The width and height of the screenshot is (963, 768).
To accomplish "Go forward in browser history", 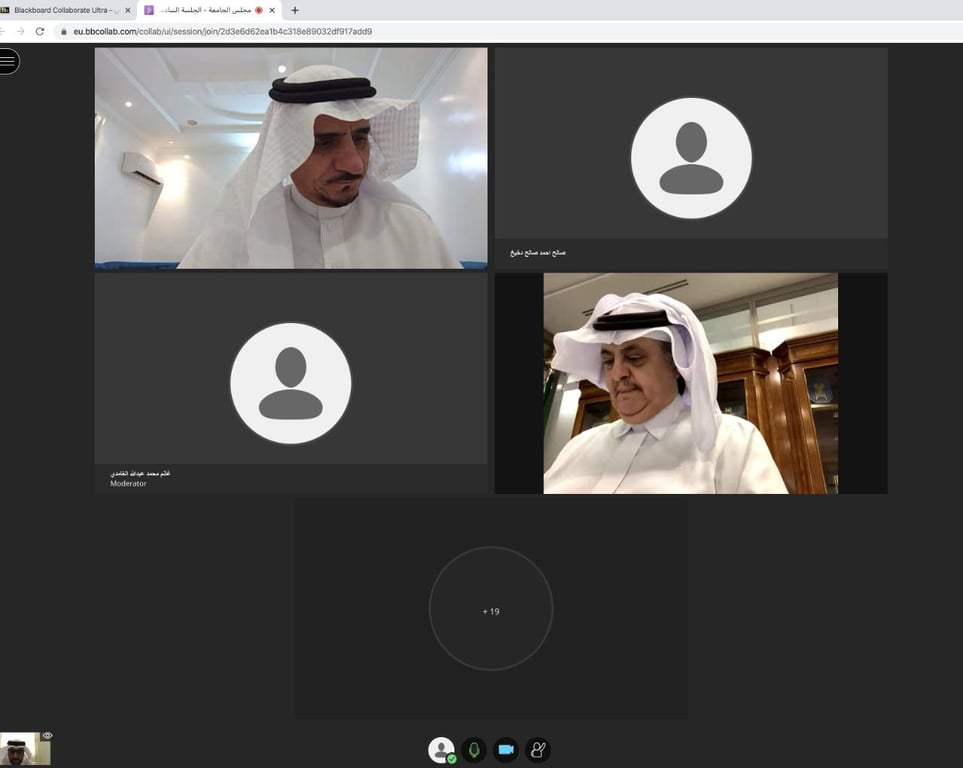I will (x=20, y=31).
